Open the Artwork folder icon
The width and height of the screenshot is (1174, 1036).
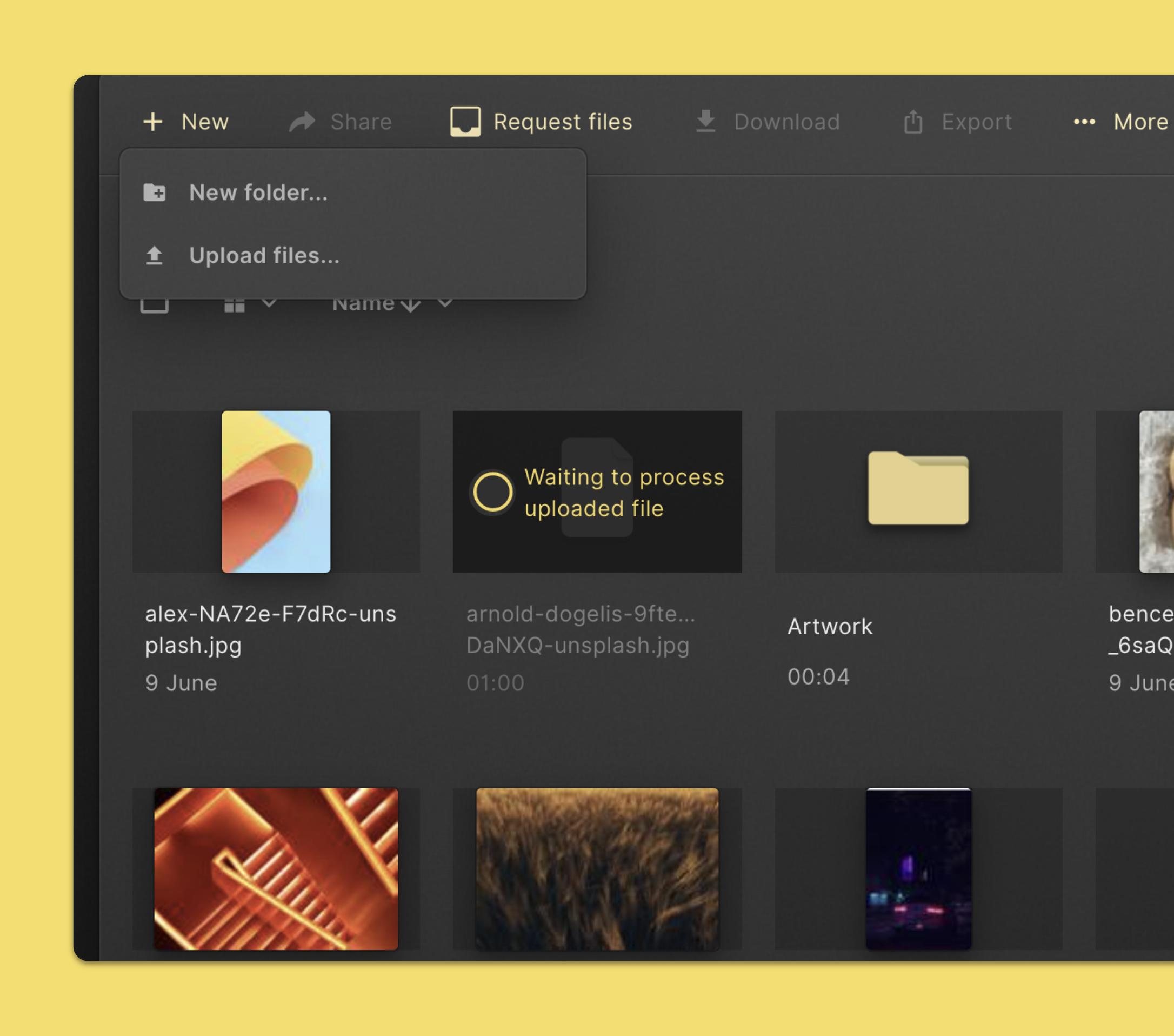tap(918, 488)
